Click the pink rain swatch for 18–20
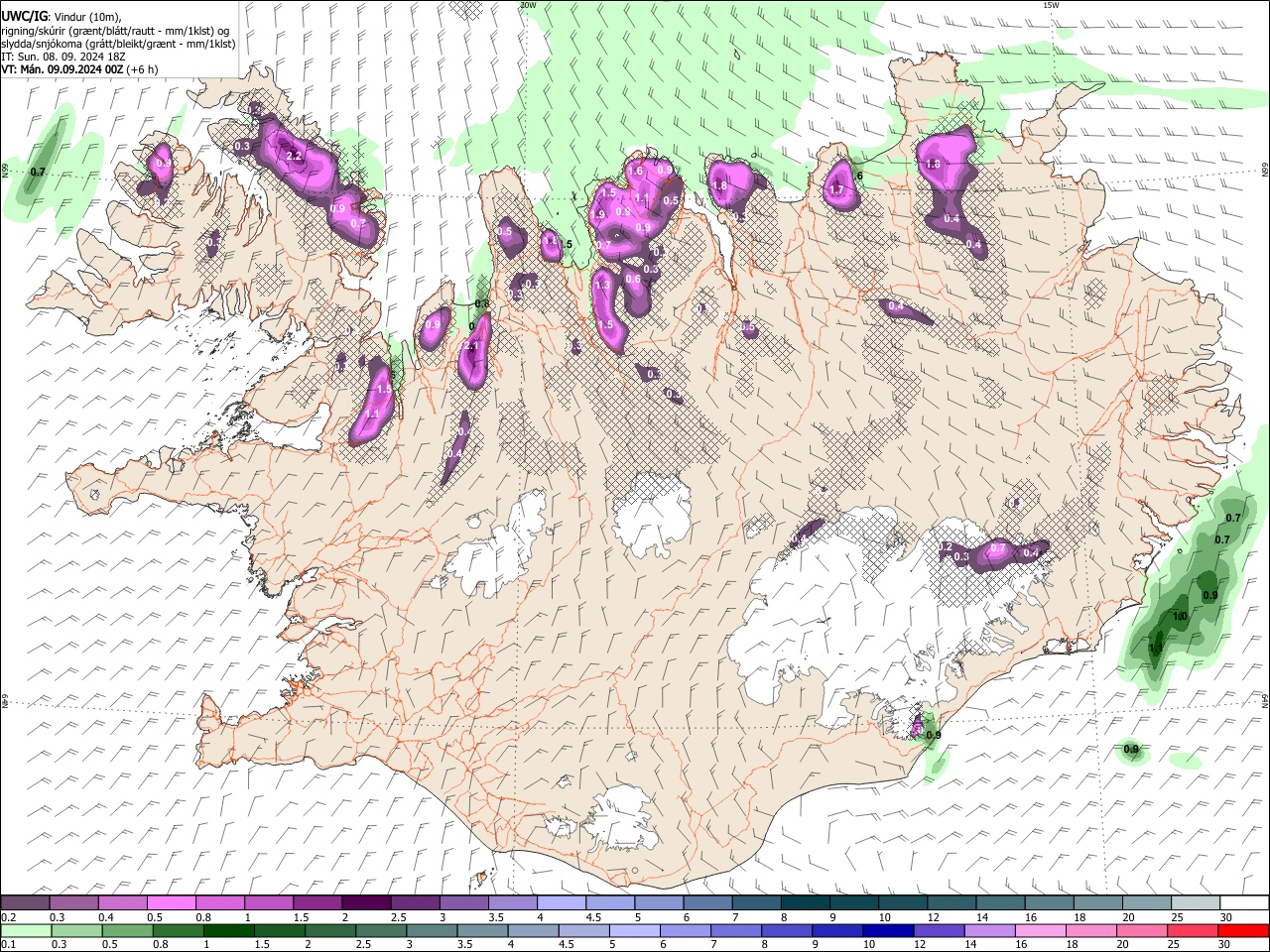Screen dimensions: 1270x952 (x=1089, y=930)
